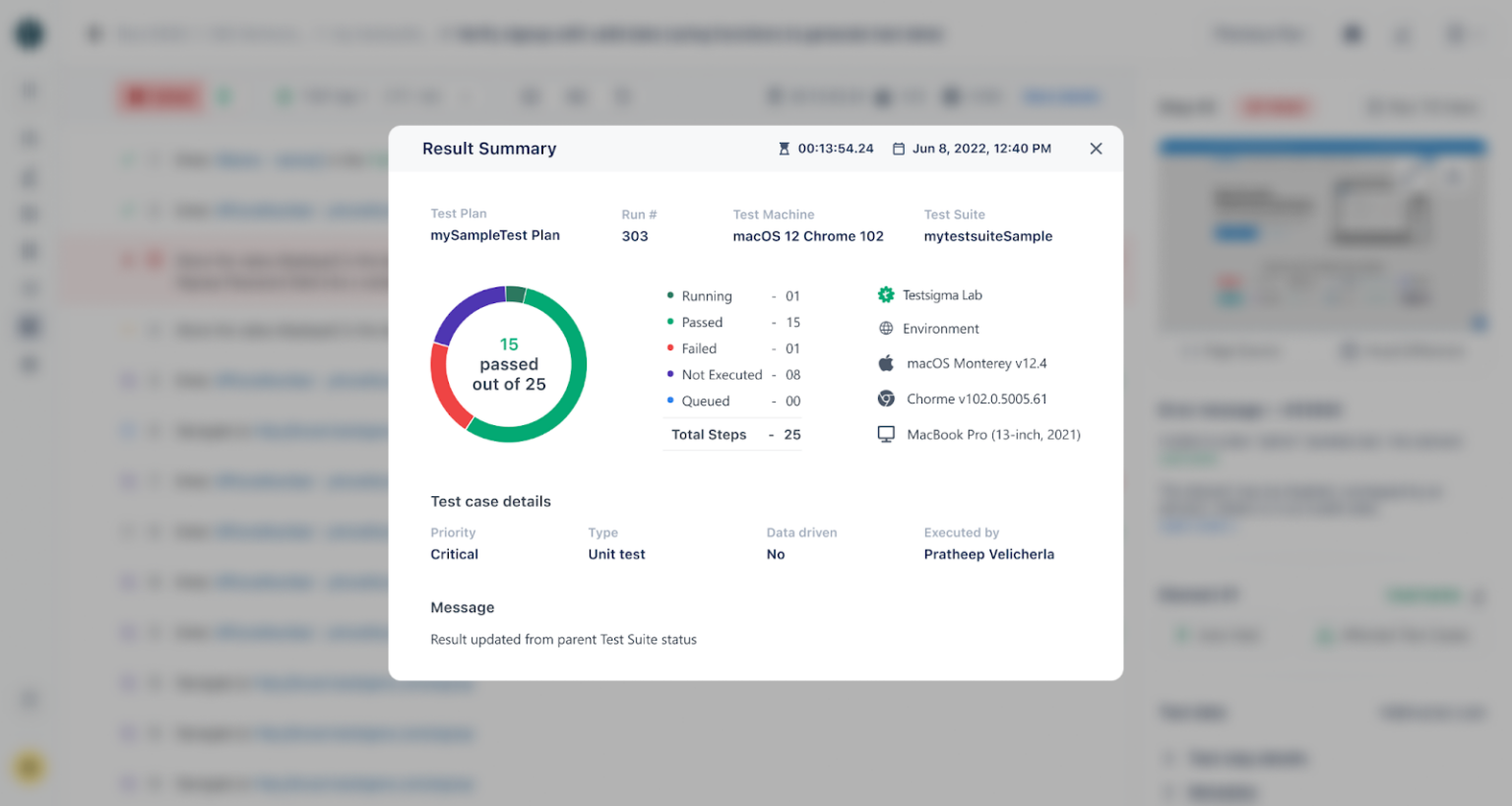Viewport: 1512px width, 806px height.
Task: Click the Testsigma Lab icon in the summary
Action: [x=884, y=294]
